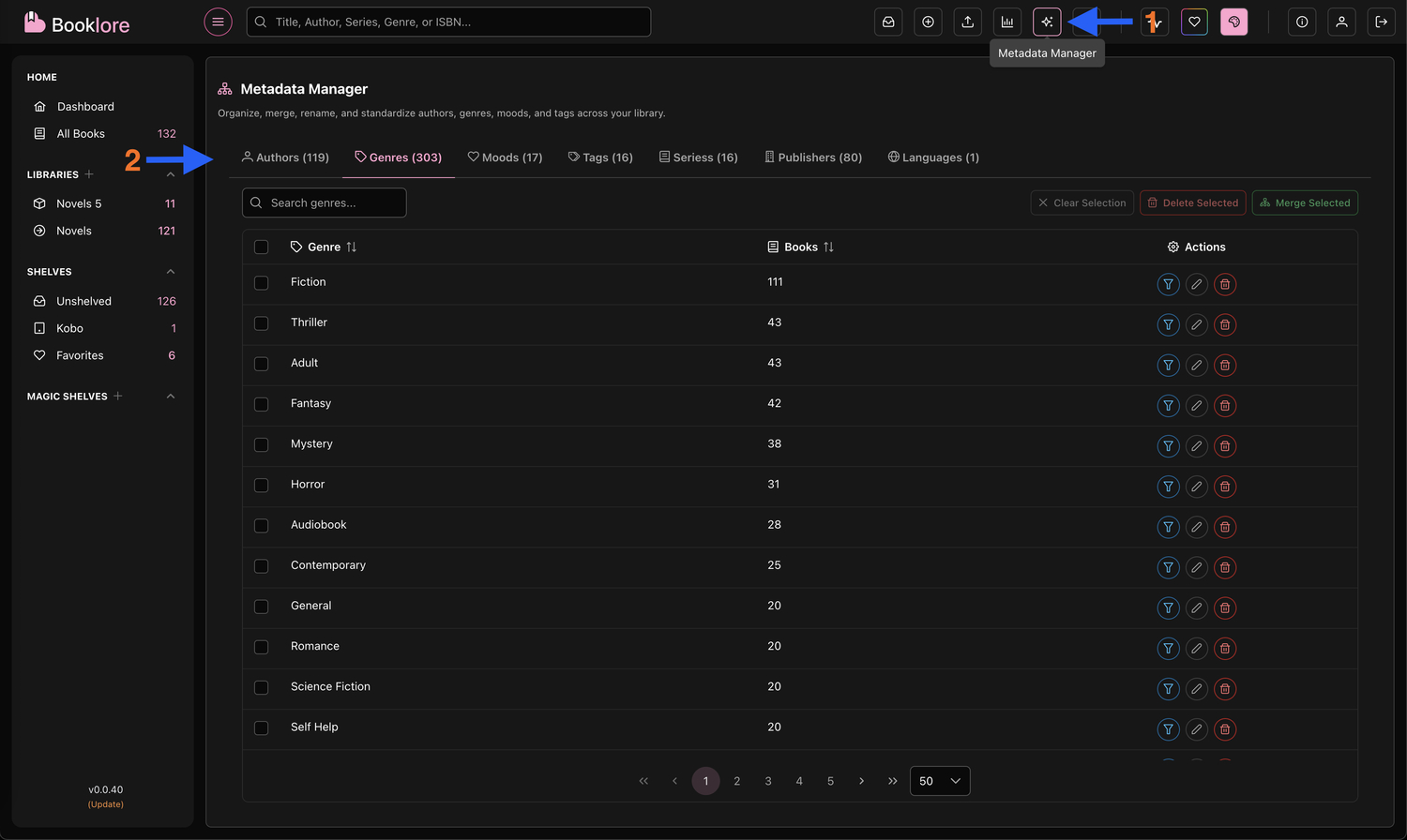1407x840 pixels.
Task: Collapse the SHELVES section
Action: pyautogui.click(x=170, y=271)
